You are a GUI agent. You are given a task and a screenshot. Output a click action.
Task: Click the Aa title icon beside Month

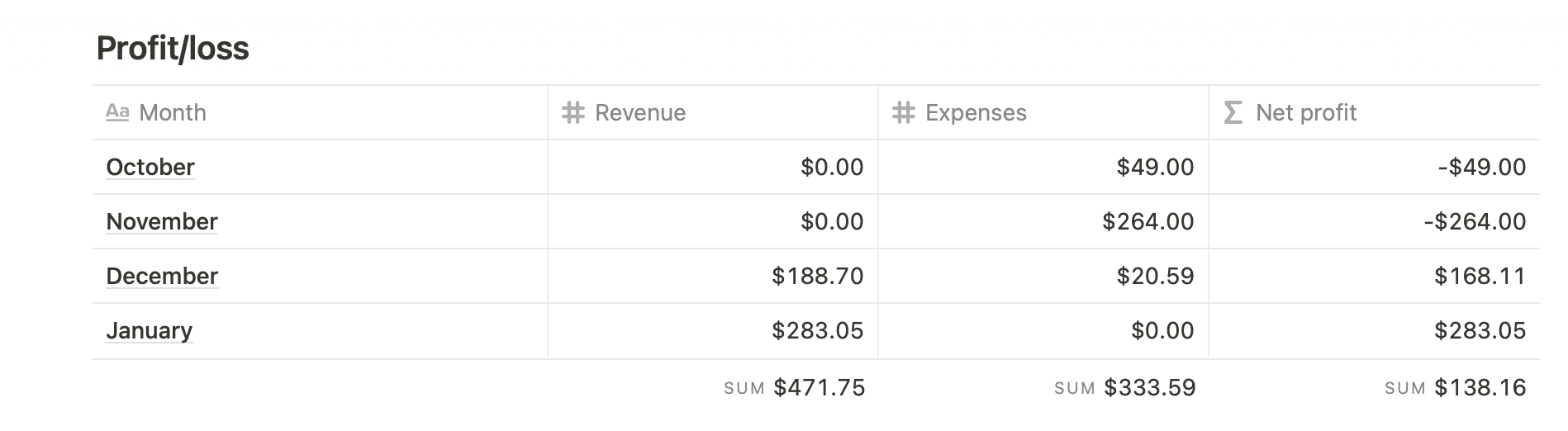pos(117,112)
